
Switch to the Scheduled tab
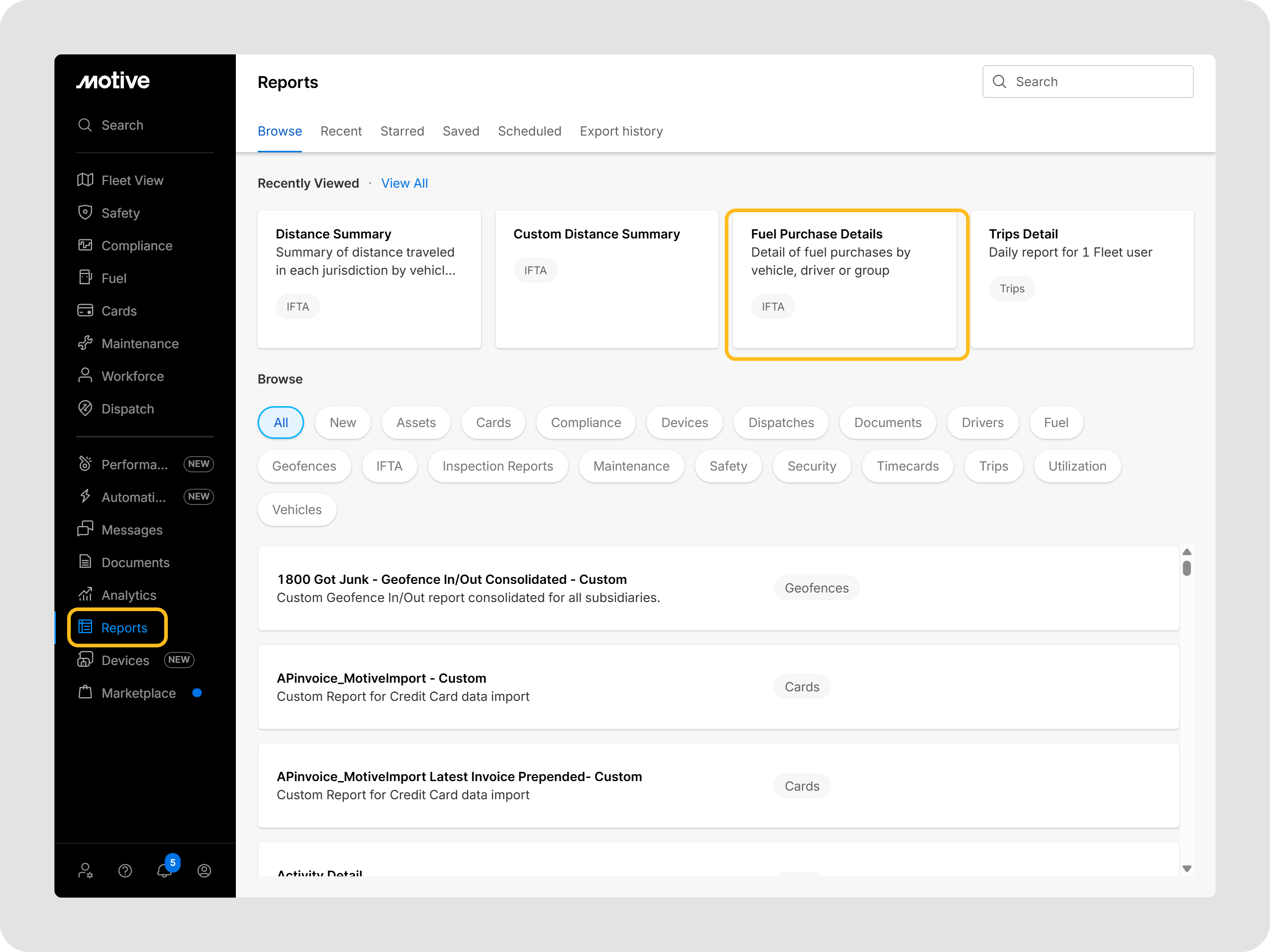pos(529,131)
